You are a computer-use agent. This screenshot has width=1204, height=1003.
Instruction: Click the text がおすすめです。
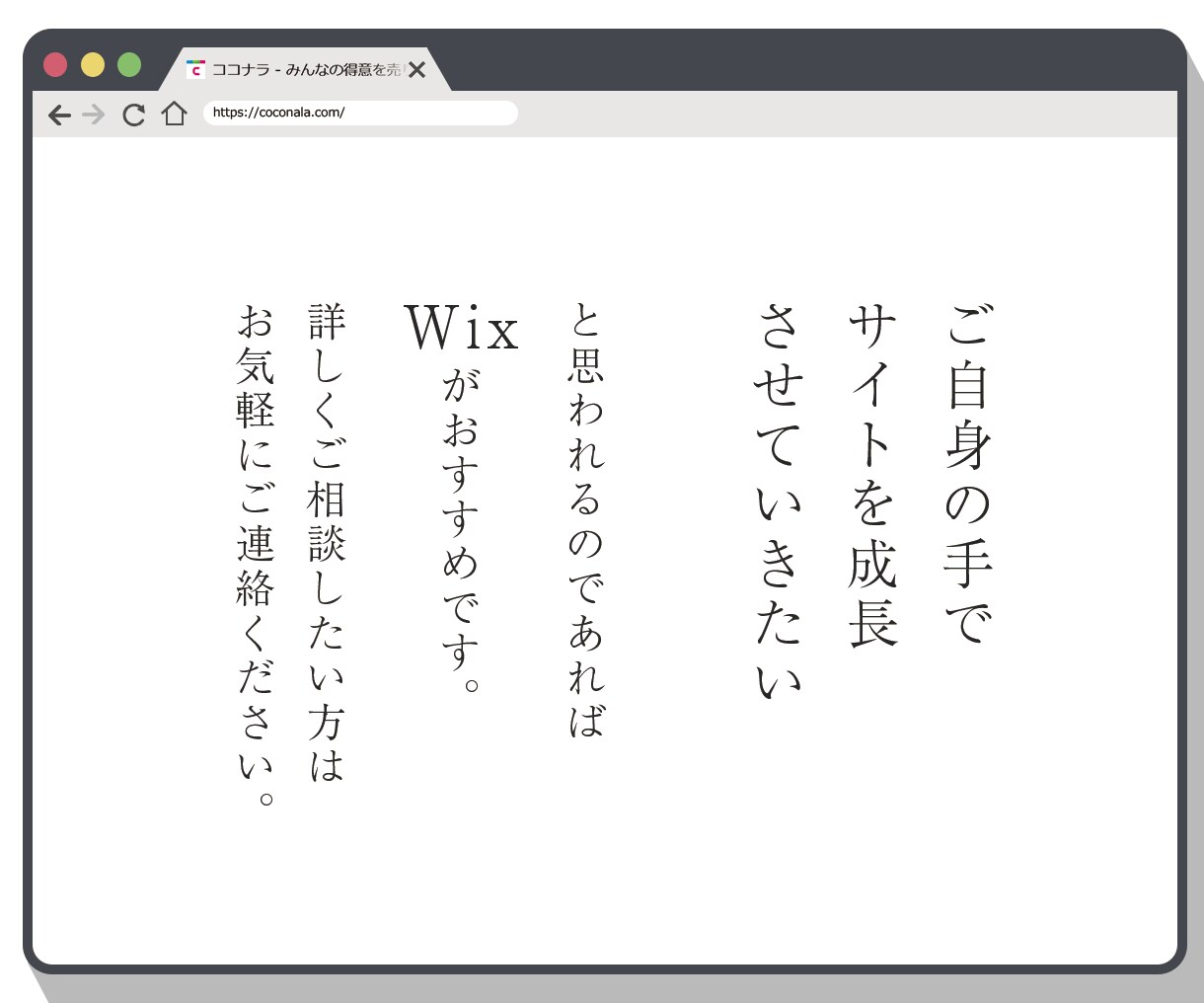tap(461, 532)
